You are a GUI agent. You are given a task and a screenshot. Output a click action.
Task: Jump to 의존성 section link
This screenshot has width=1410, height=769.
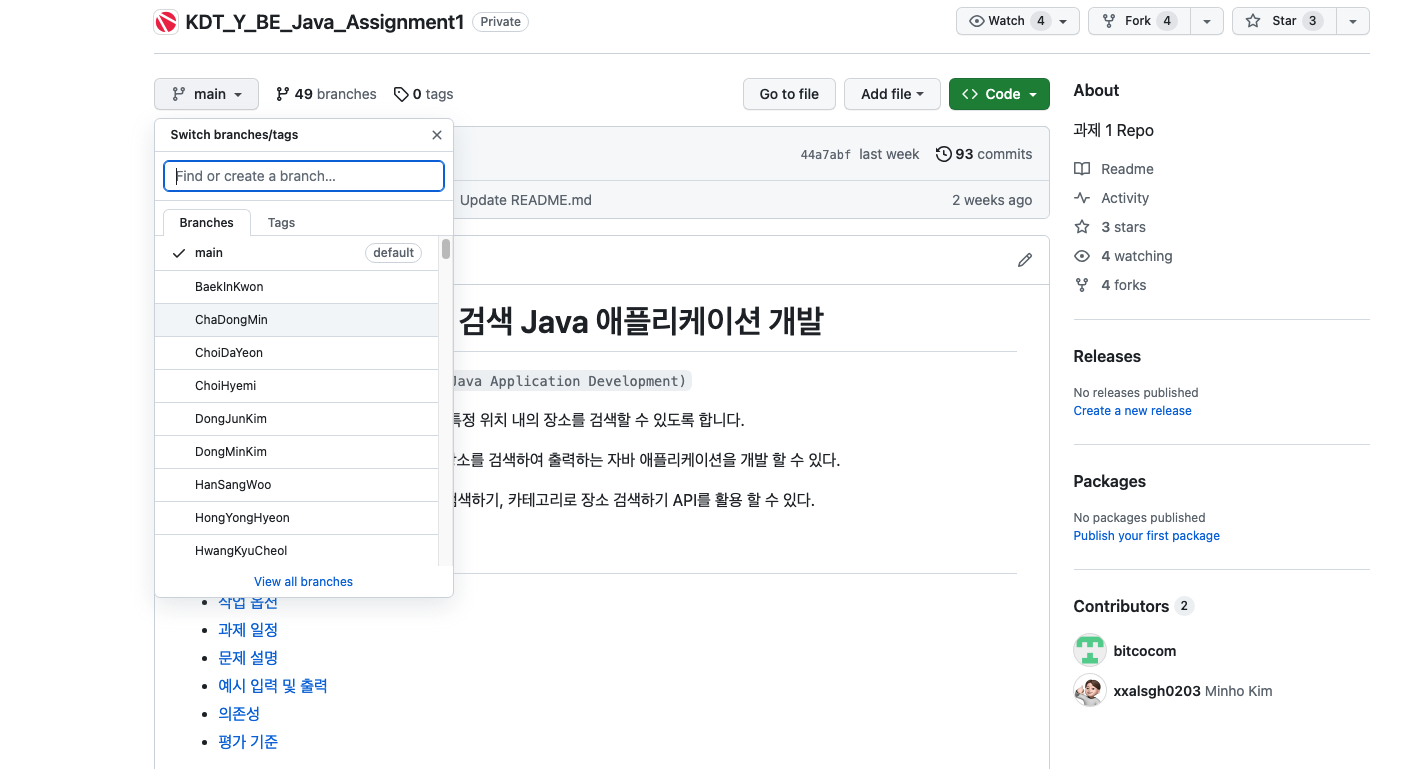pos(239,714)
